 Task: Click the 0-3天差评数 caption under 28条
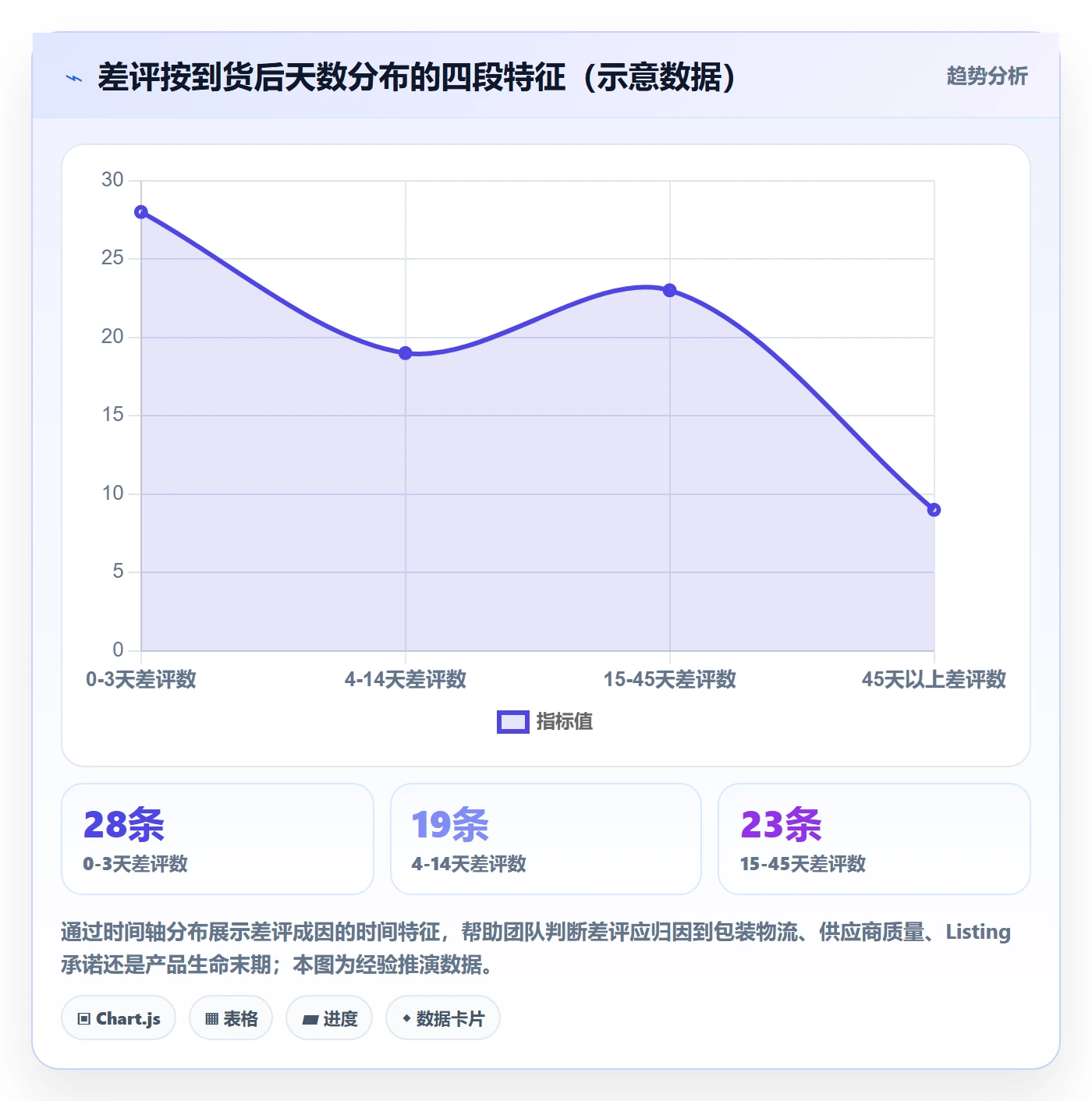click(x=136, y=864)
